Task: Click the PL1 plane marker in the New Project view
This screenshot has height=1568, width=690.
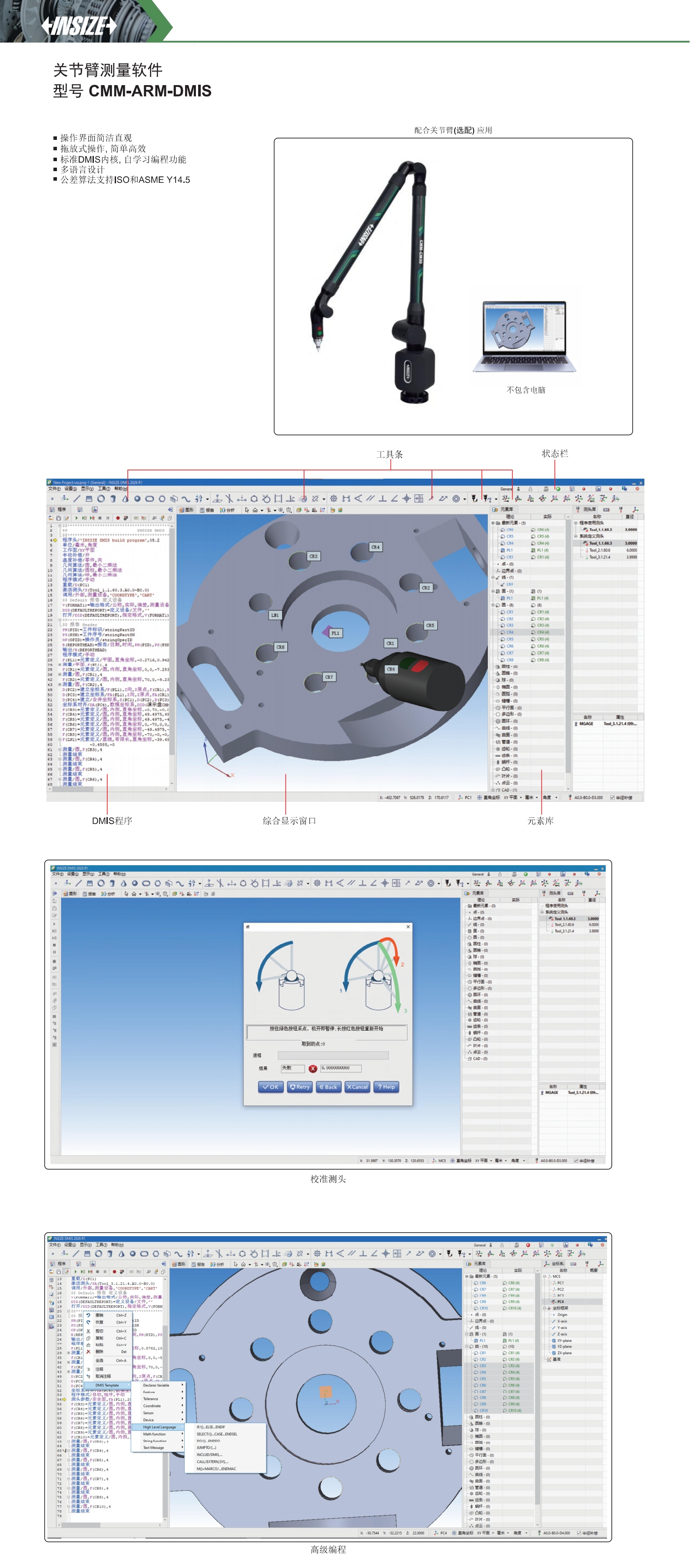Action: [335, 633]
